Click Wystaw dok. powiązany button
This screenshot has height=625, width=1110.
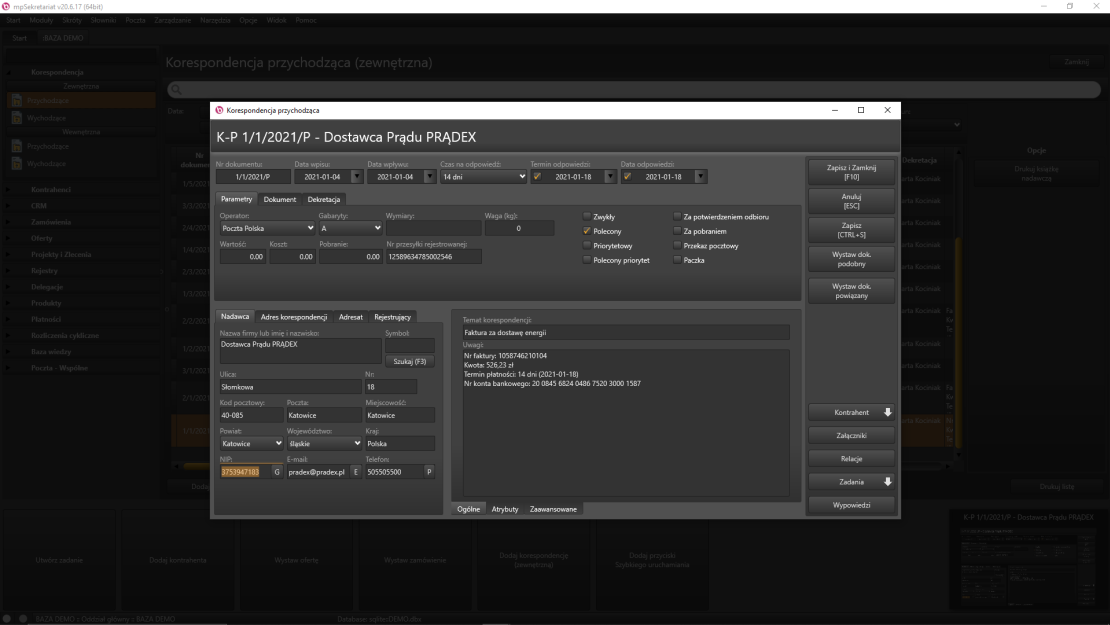851,291
